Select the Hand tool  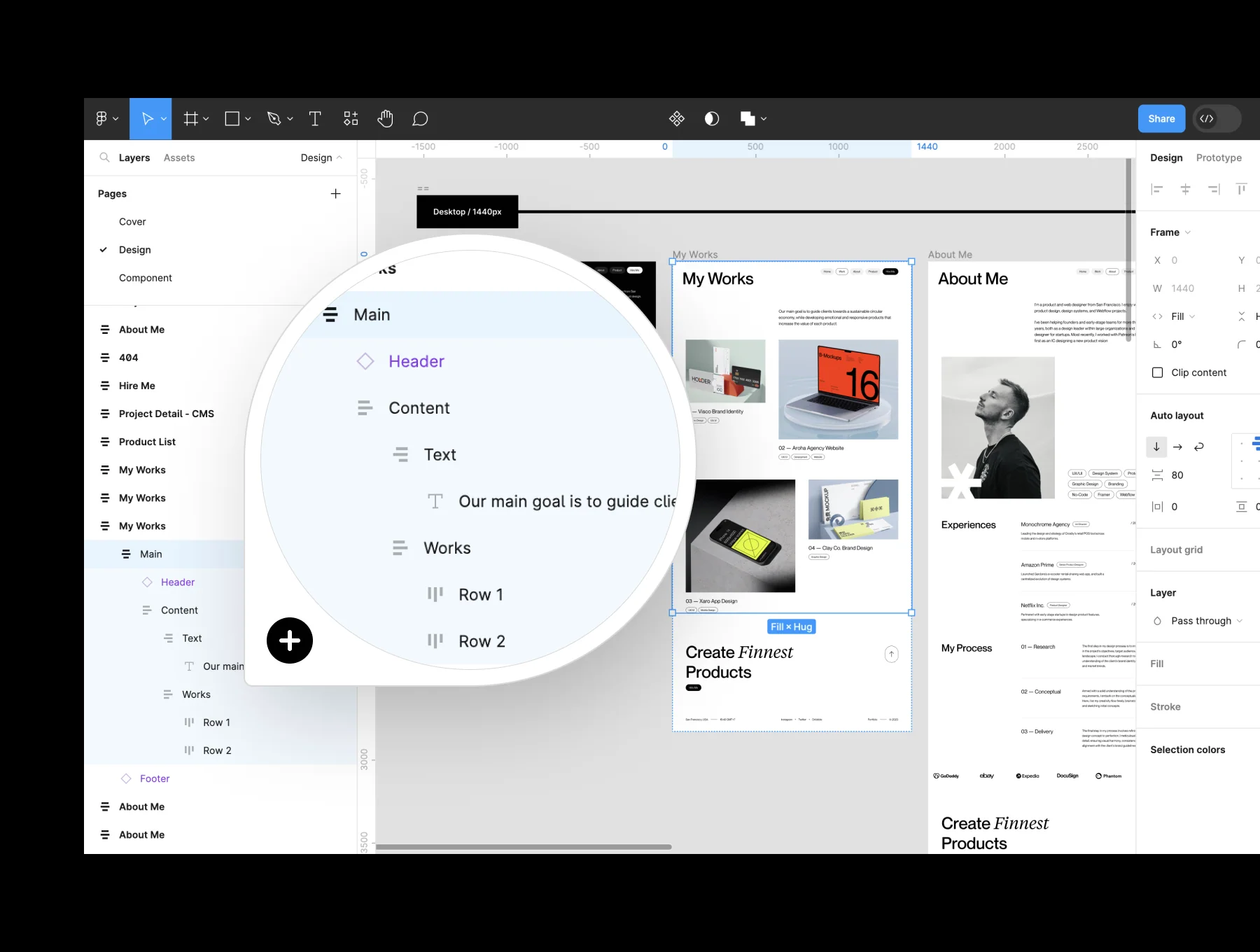(x=385, y=119)
